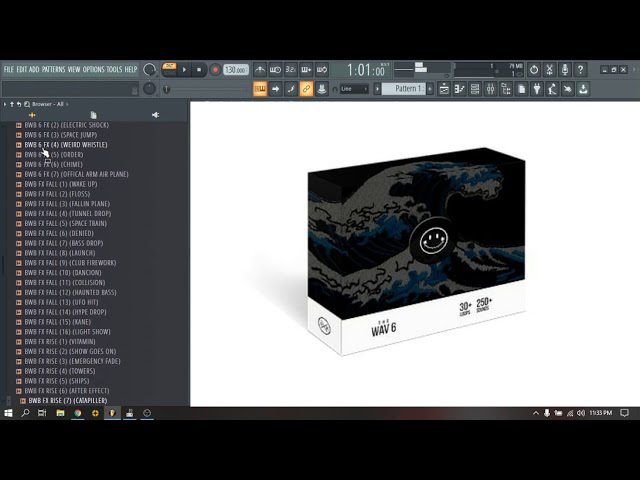Open the EDIT menu
This screenshot has width=640, height=480.
[x=21, y=69]
